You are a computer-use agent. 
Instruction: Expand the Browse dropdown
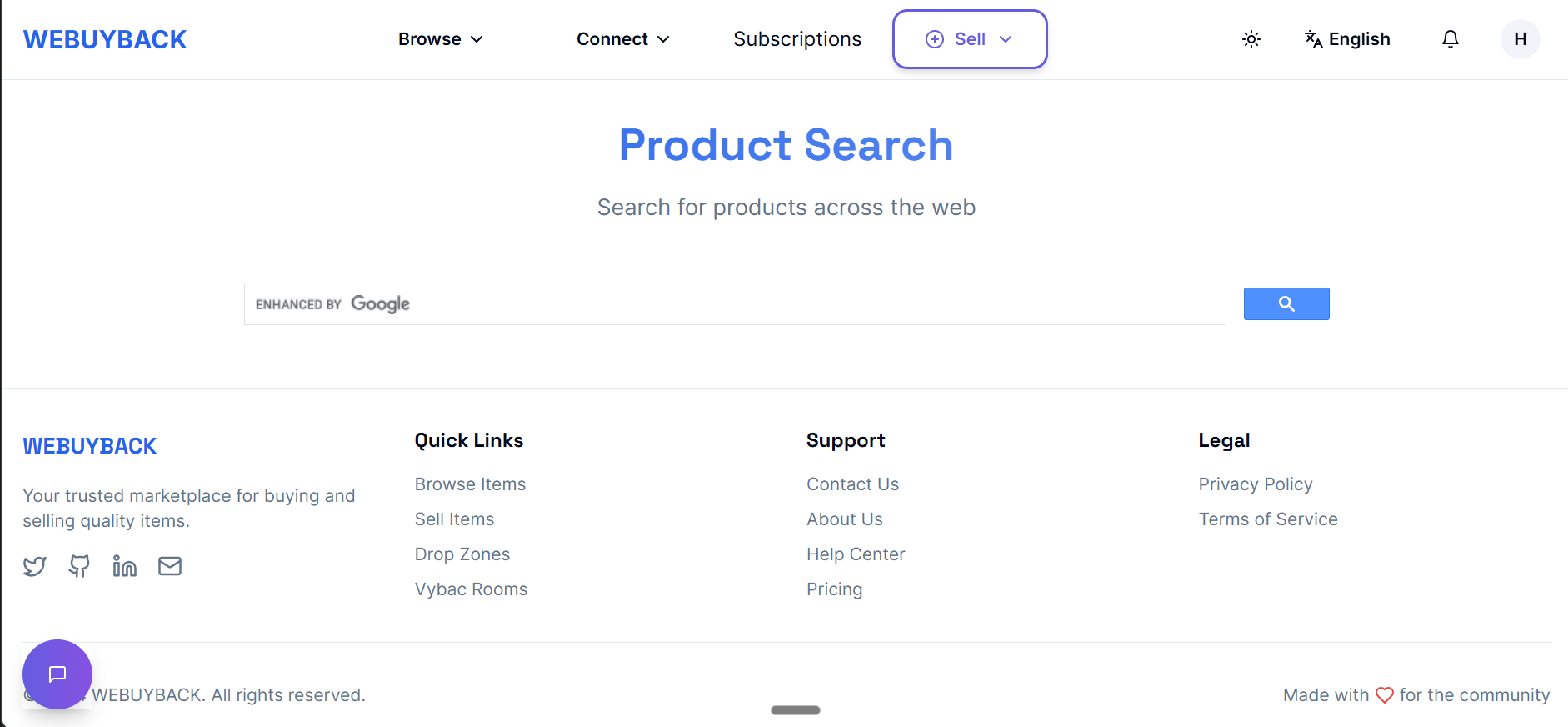(440, 38)
